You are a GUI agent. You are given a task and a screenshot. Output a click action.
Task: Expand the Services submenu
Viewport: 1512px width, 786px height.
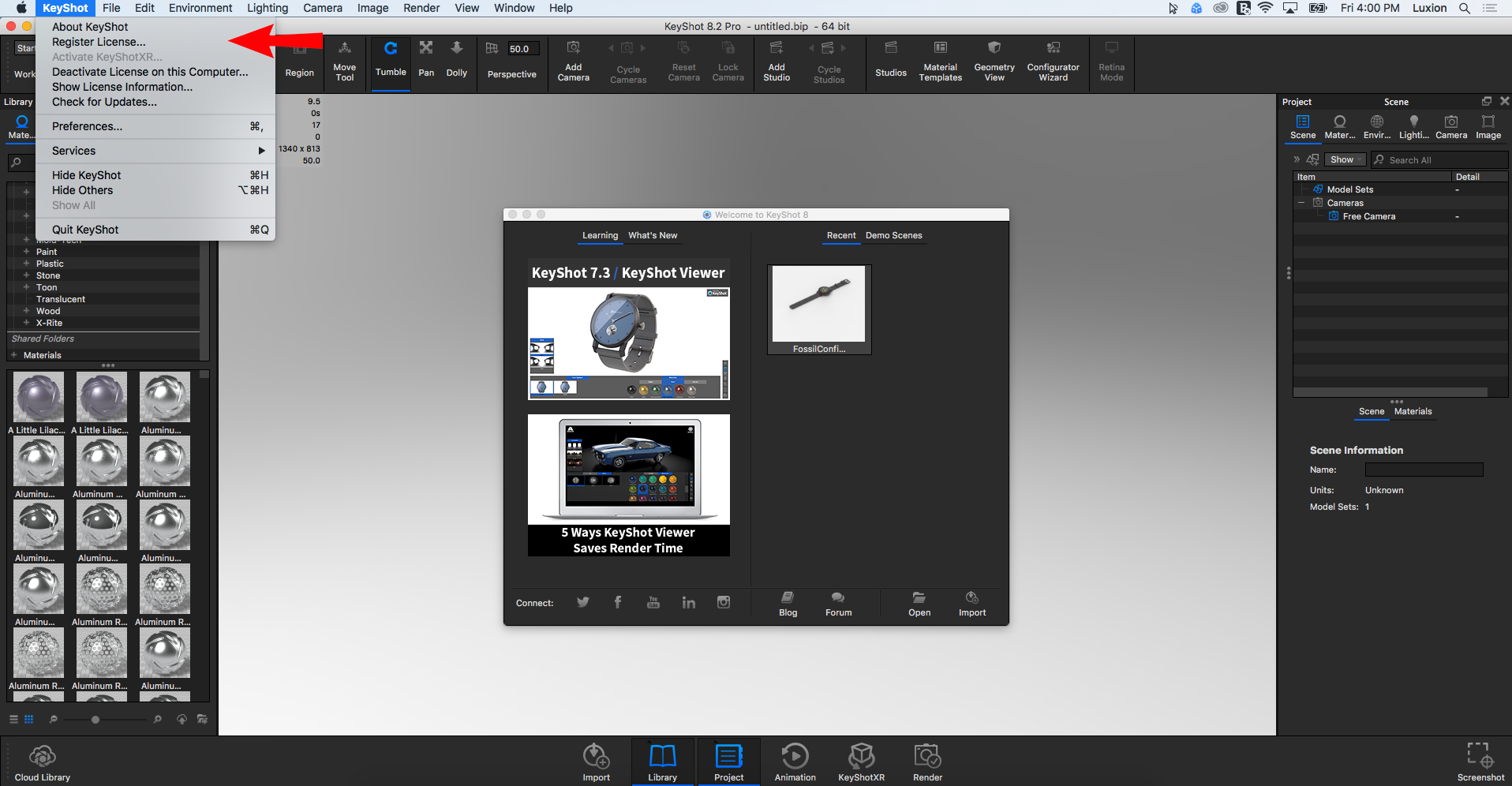click(155, 151)
